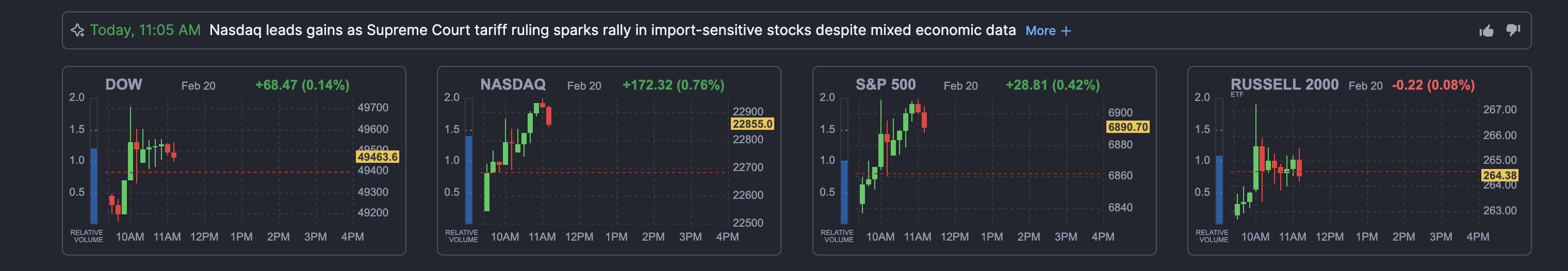This screenshot has height=271, width=1568.
Task: Click the S&P 500 relative volume bar
Action: [x=844, y=192]
